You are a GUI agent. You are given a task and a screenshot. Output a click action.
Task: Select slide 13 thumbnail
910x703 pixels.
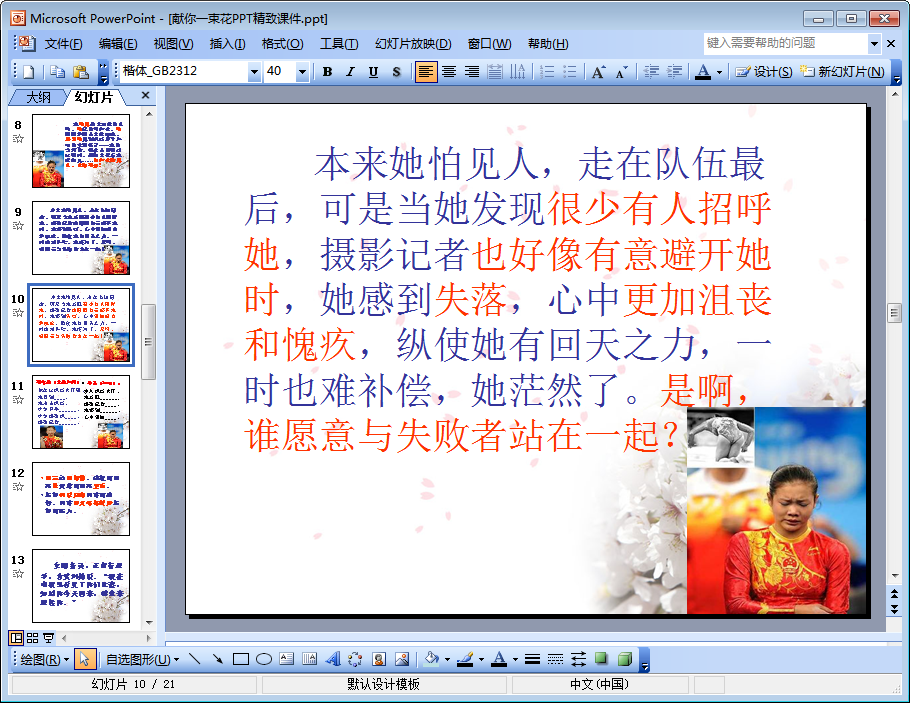tap(81, 586)
